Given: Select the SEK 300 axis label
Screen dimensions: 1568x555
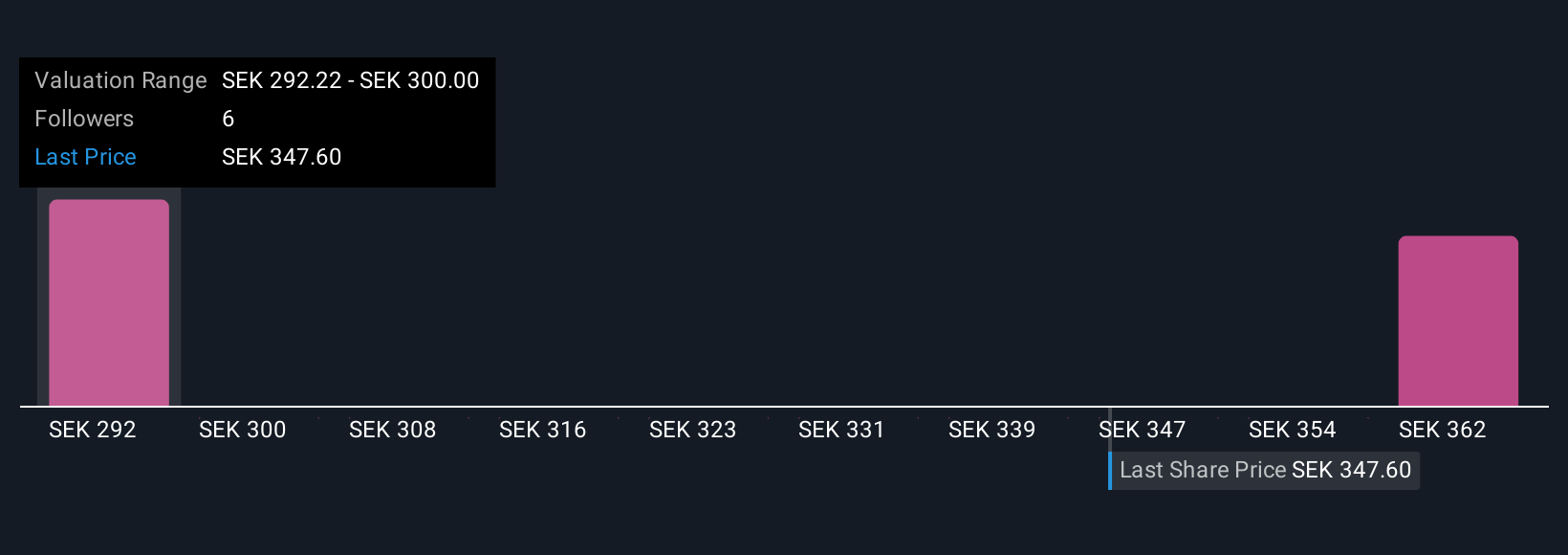Looking at the screenshot, I should coord(243,430).
